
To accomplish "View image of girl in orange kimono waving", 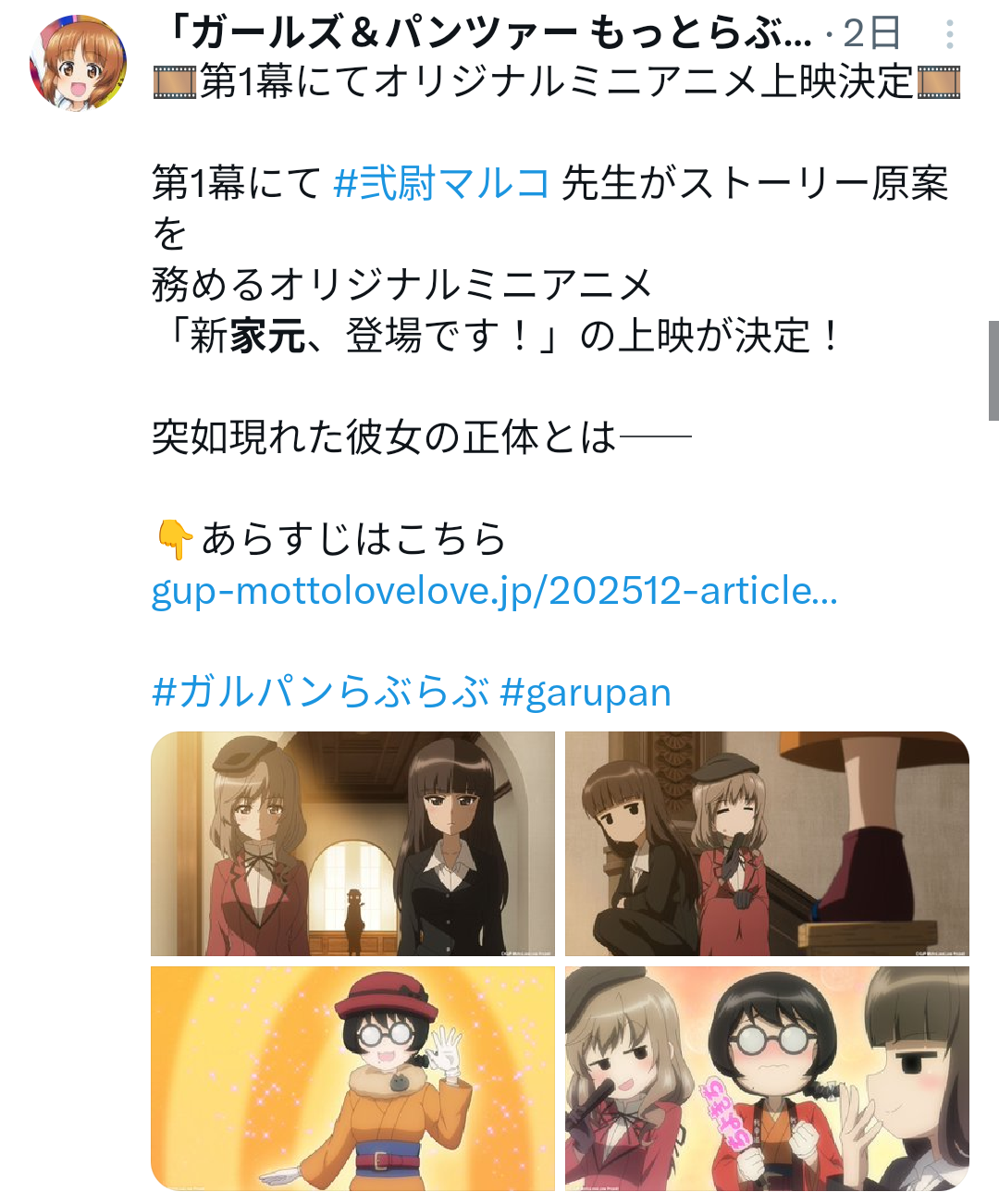I will pos(352,1078).
